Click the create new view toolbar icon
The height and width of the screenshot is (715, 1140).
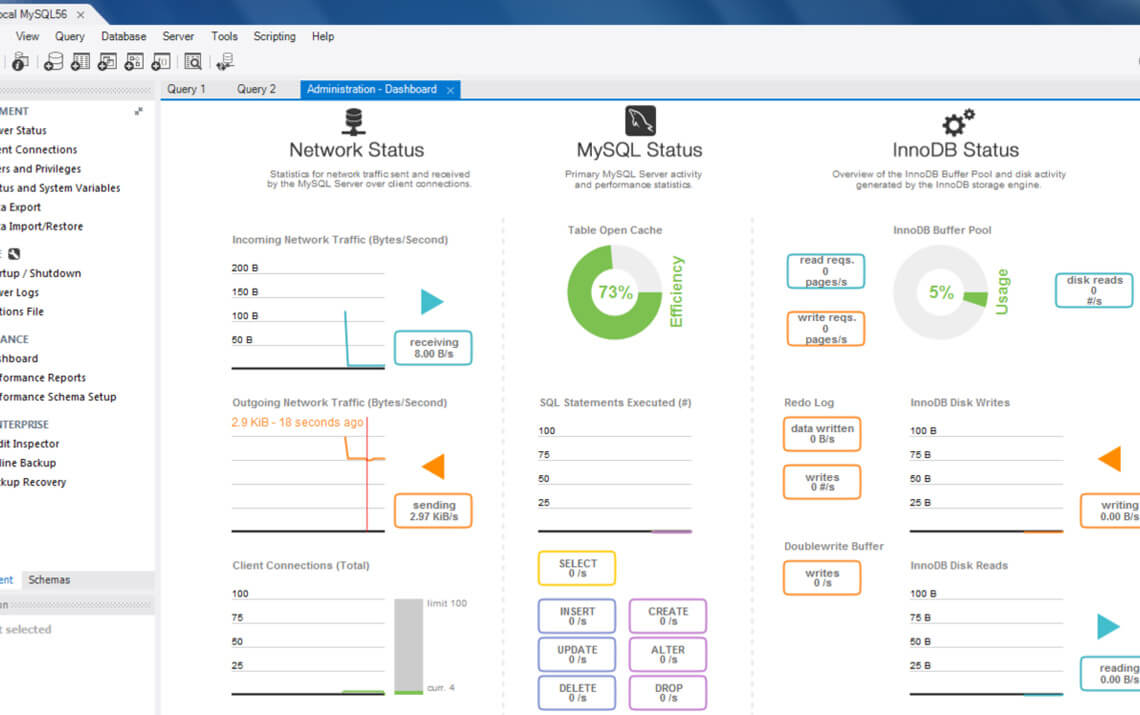coord(107,62)
